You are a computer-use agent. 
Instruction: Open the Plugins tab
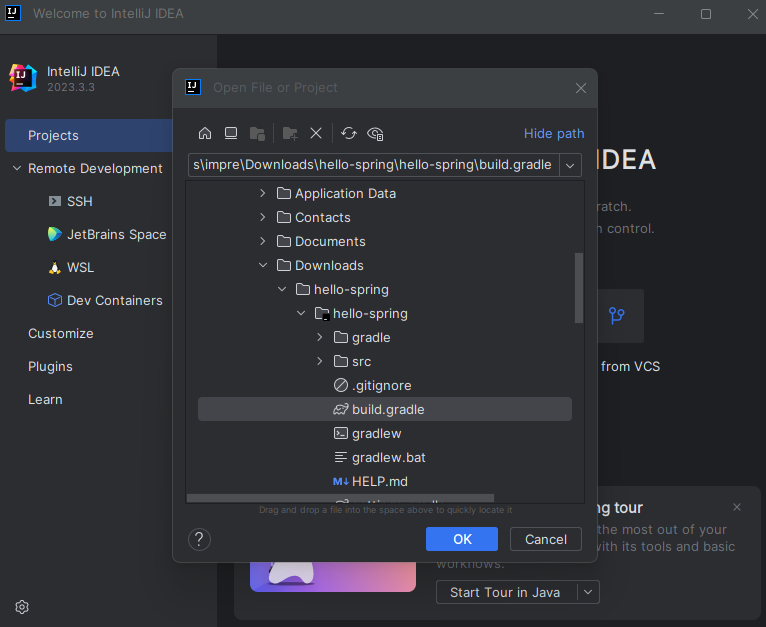[50, 367]
